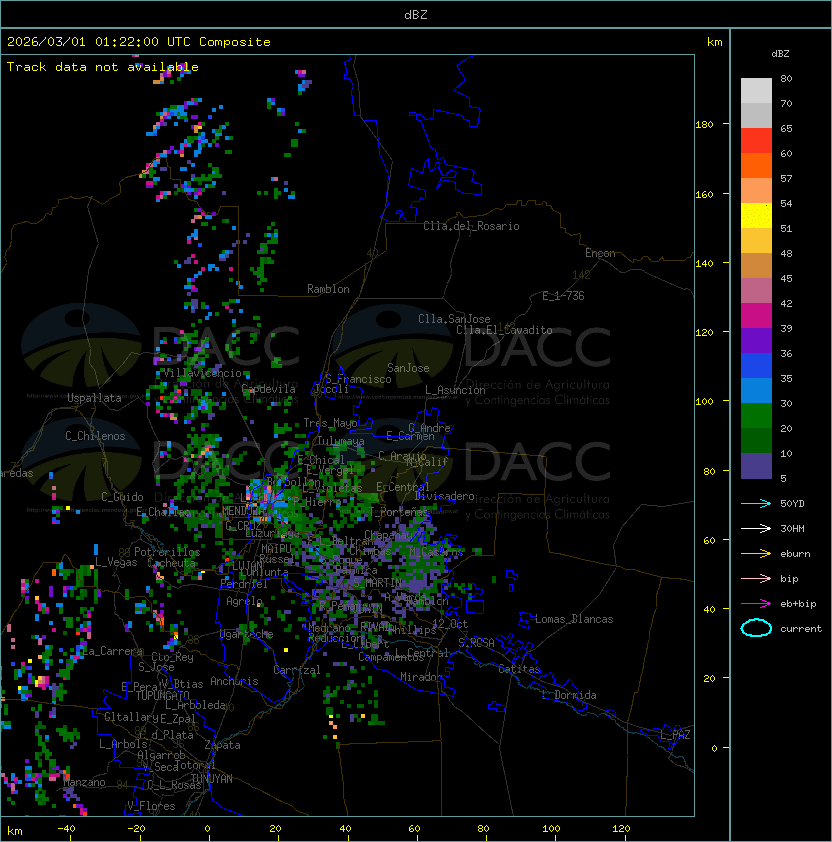Image resolution: width=832 pixels, height=842 pixels.
Task: Click the 'L_Dormida' label on the map
Action: coord(569,695)
